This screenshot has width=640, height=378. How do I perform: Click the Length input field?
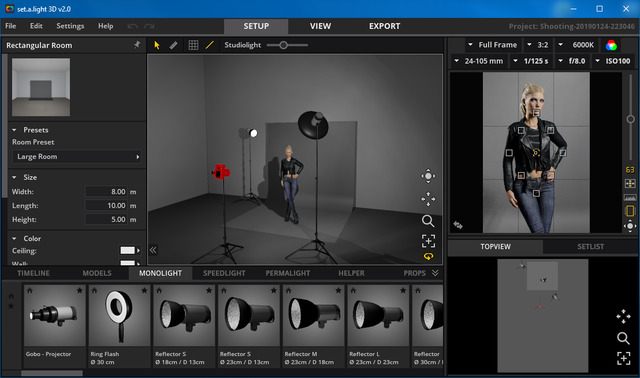(107, 205)
